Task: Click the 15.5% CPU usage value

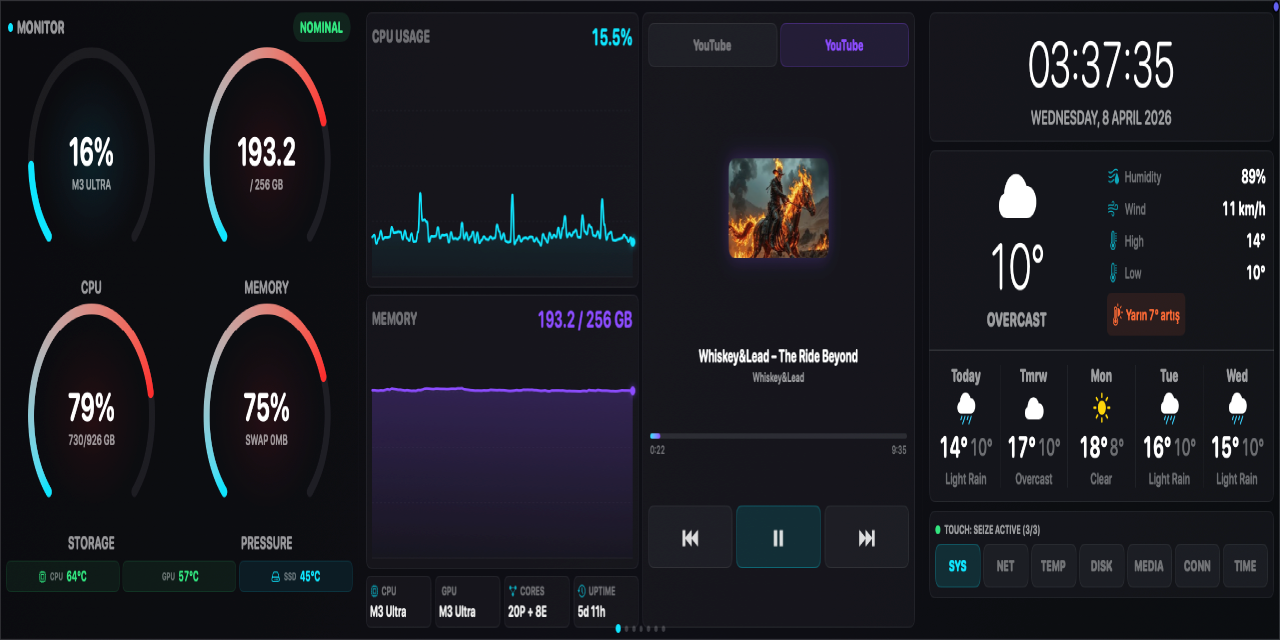Action: [612, 38]
